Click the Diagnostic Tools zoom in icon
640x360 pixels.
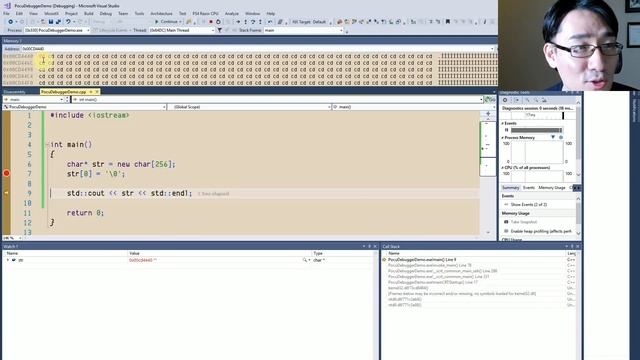pos(527,100)
